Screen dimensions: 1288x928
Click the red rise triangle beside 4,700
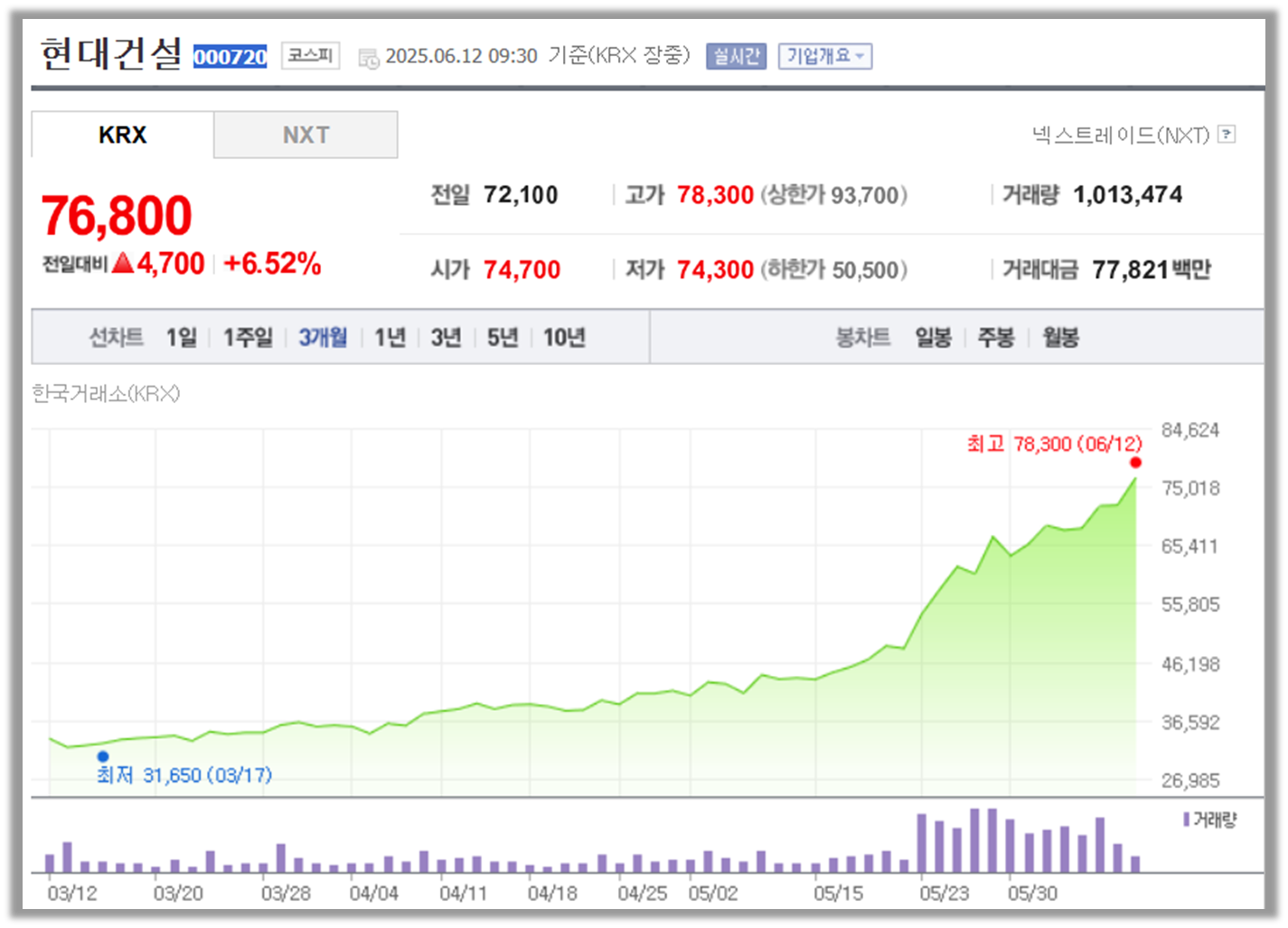124,263
